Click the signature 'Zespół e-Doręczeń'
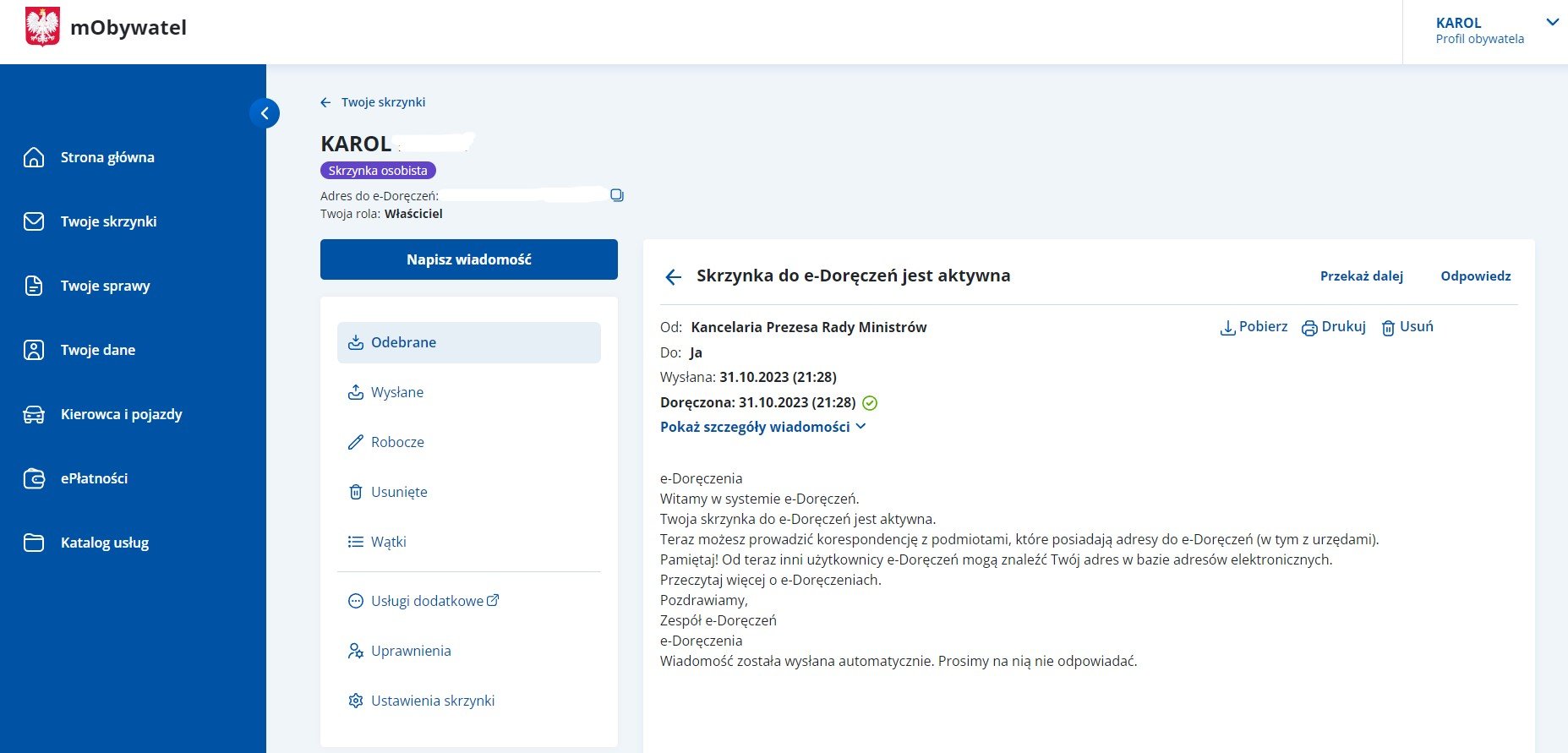Viewport: 1568px width, 753px height. click(x=718, y=620)
